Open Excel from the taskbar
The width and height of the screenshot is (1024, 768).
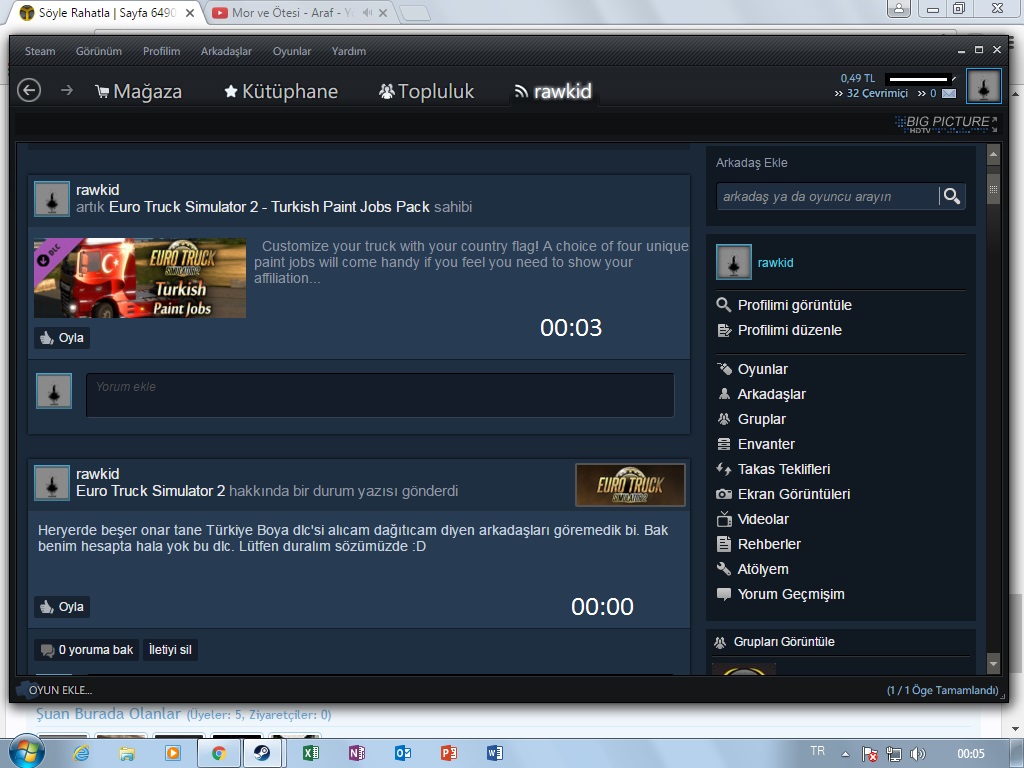tap(310, 753)
